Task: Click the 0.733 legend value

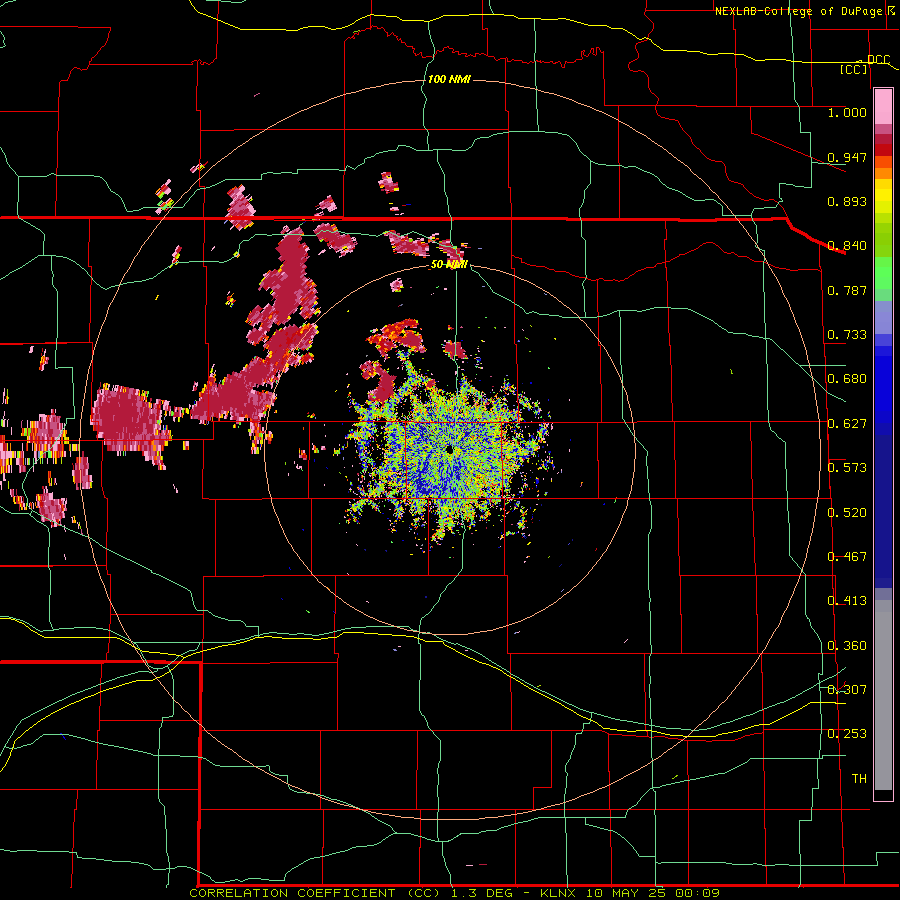Action: tap(847, 335)
